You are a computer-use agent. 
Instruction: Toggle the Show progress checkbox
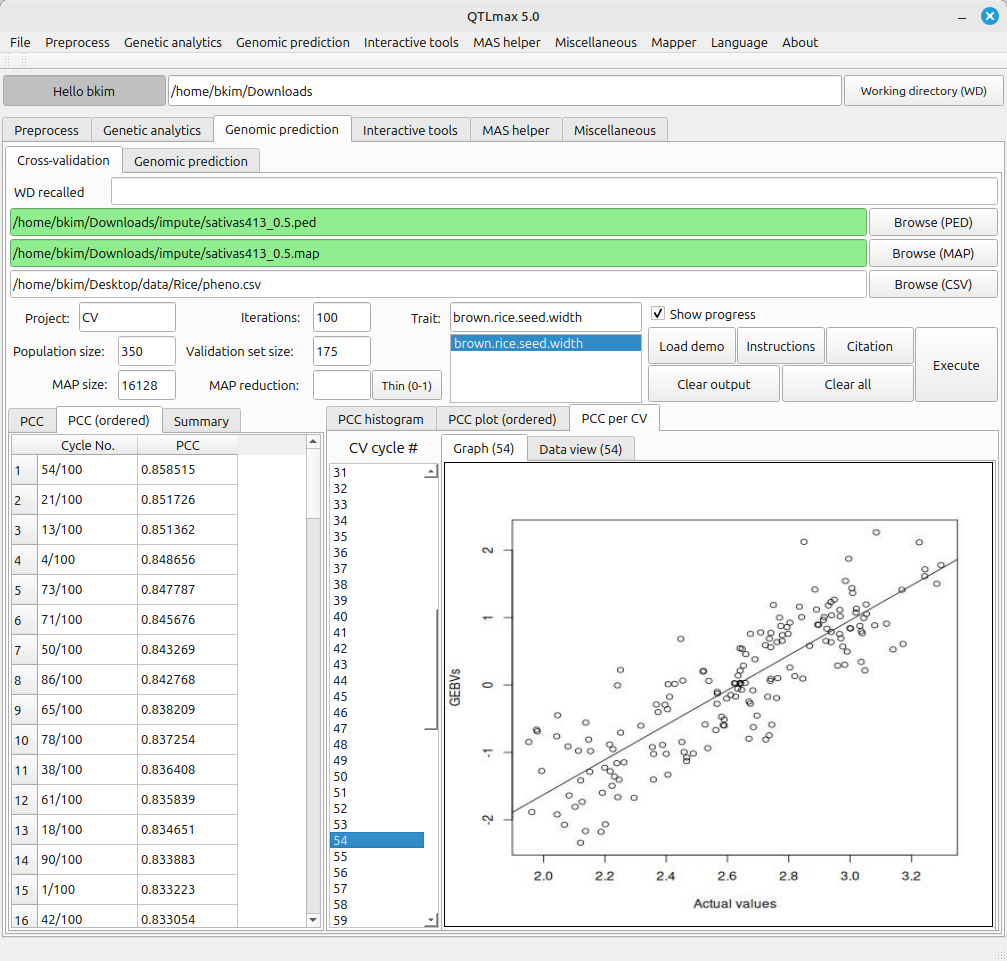click(658, 314)
